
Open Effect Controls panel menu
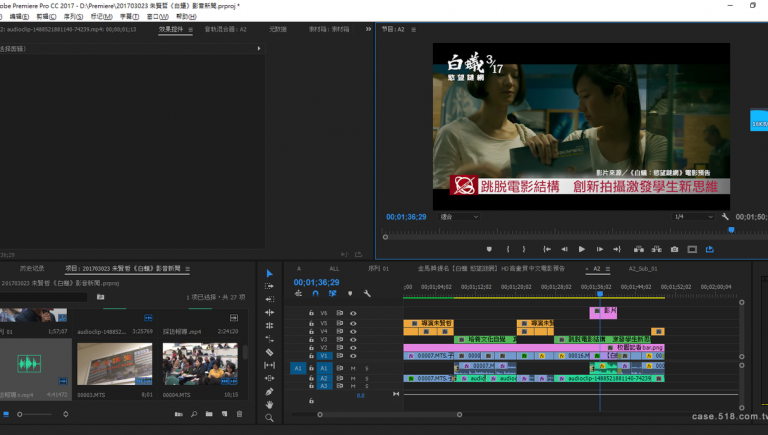tap(191, 29)
